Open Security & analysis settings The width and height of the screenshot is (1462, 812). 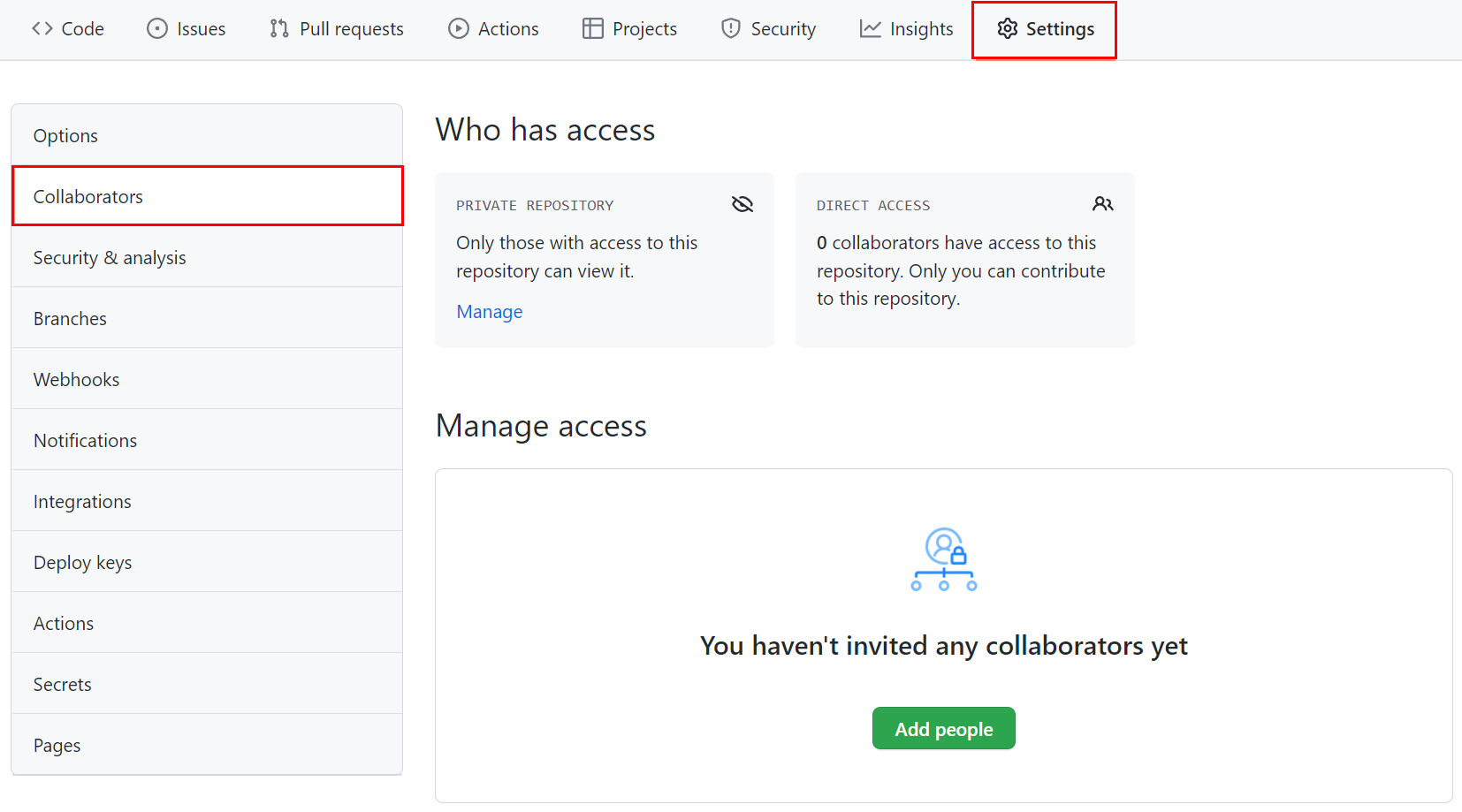click(x=207, y=257)
